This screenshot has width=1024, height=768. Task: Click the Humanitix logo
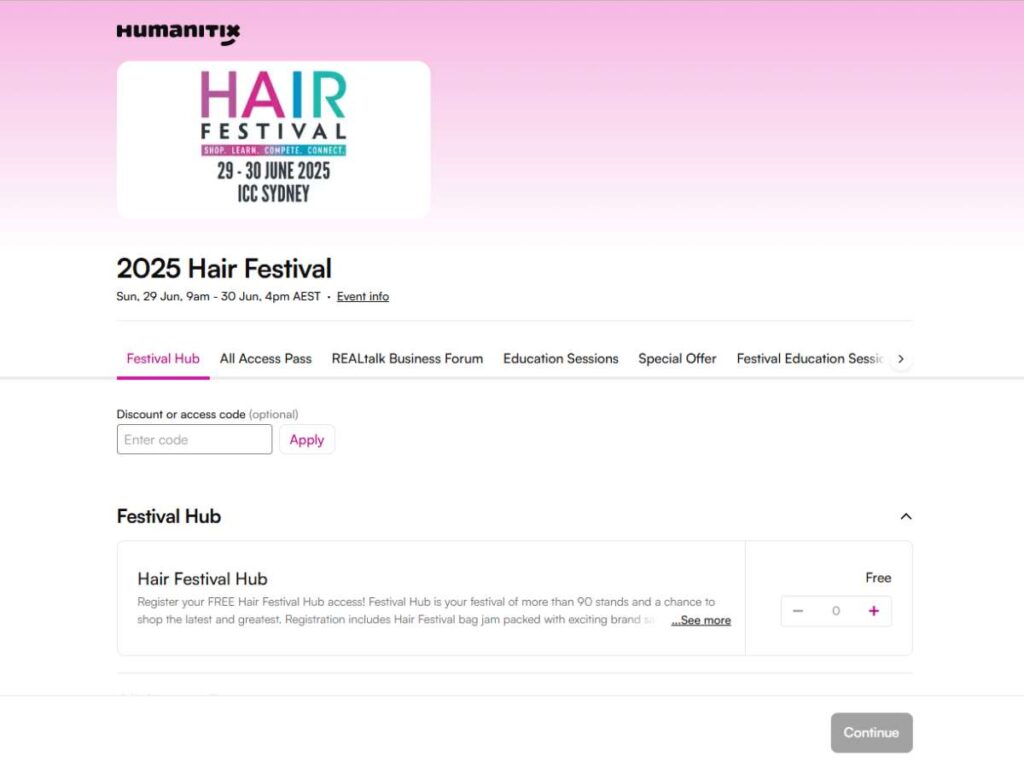(x=178, y=33)
